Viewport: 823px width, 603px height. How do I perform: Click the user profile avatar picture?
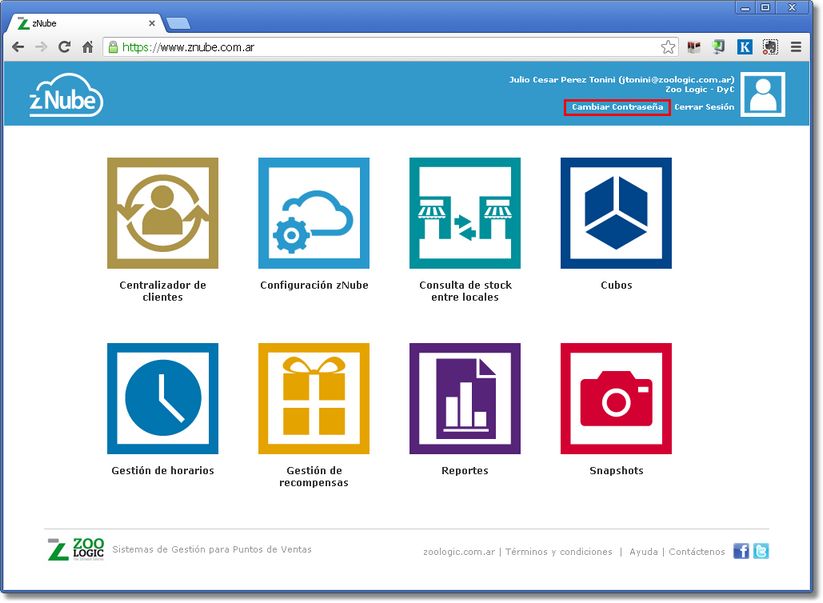pyautogui.click(x=763, y=95)
